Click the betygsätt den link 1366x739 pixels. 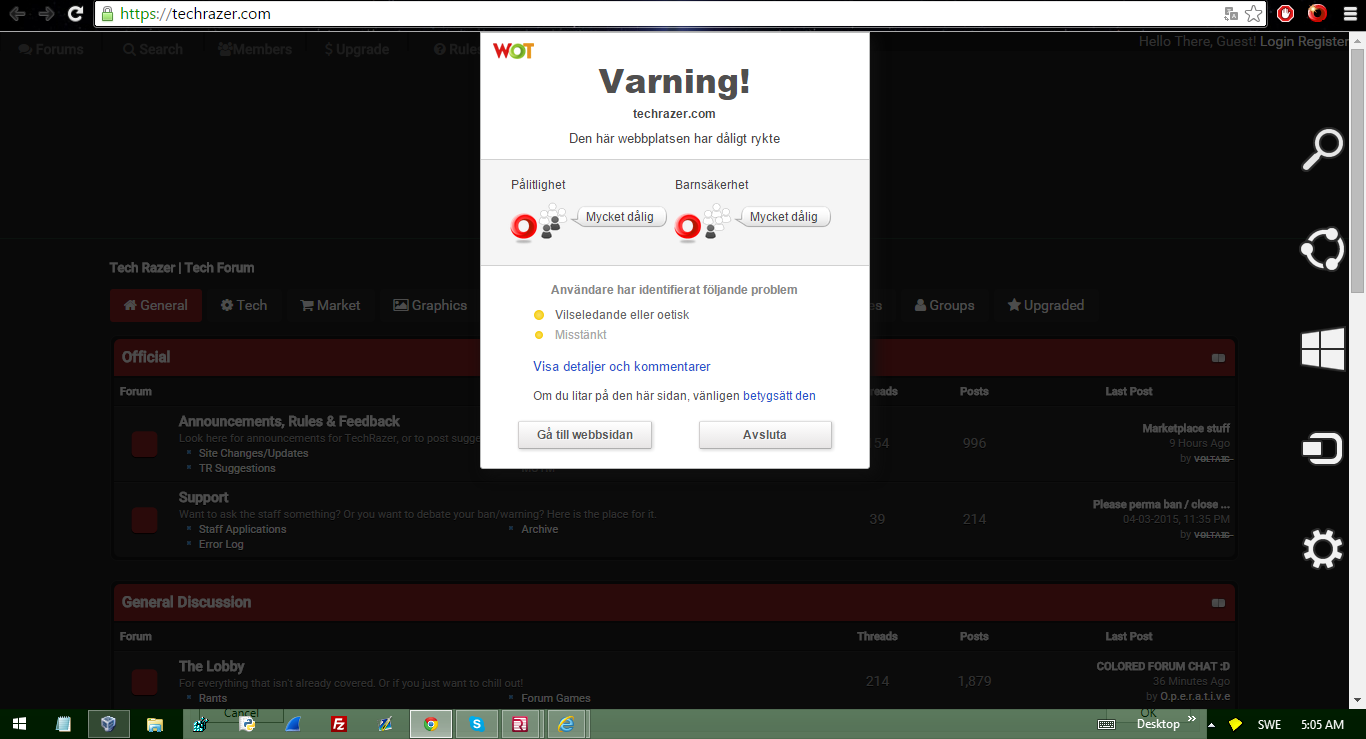(x=779, y=396)
